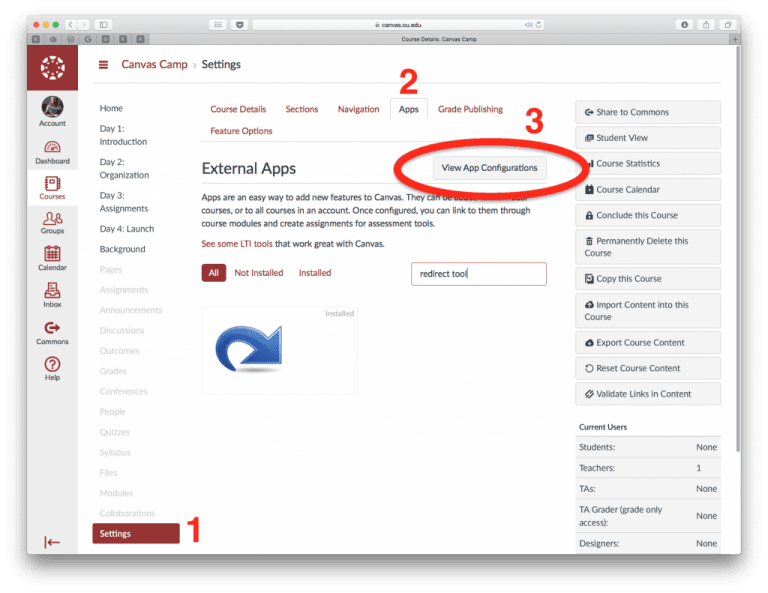This screenshot has width=768, height=593.
Task: Click the View App Configurations button
Action: pyautogui.click(x=489, y=168)
